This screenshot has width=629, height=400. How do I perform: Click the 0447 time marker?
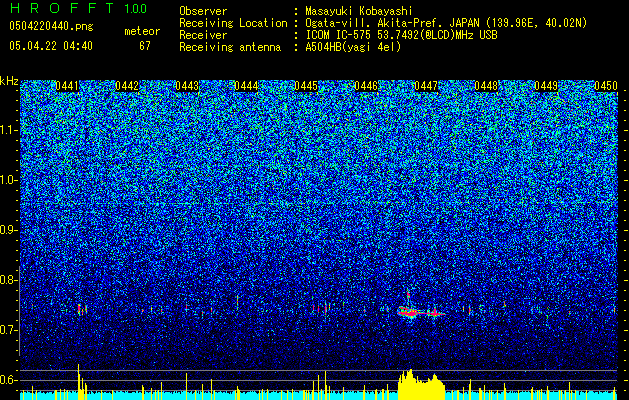426,86
